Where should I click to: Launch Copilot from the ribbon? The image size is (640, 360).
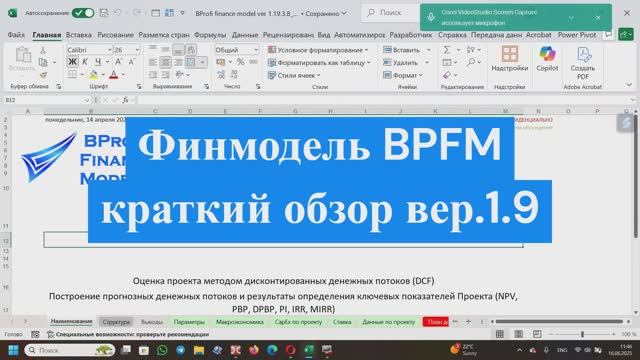point(547,59)
